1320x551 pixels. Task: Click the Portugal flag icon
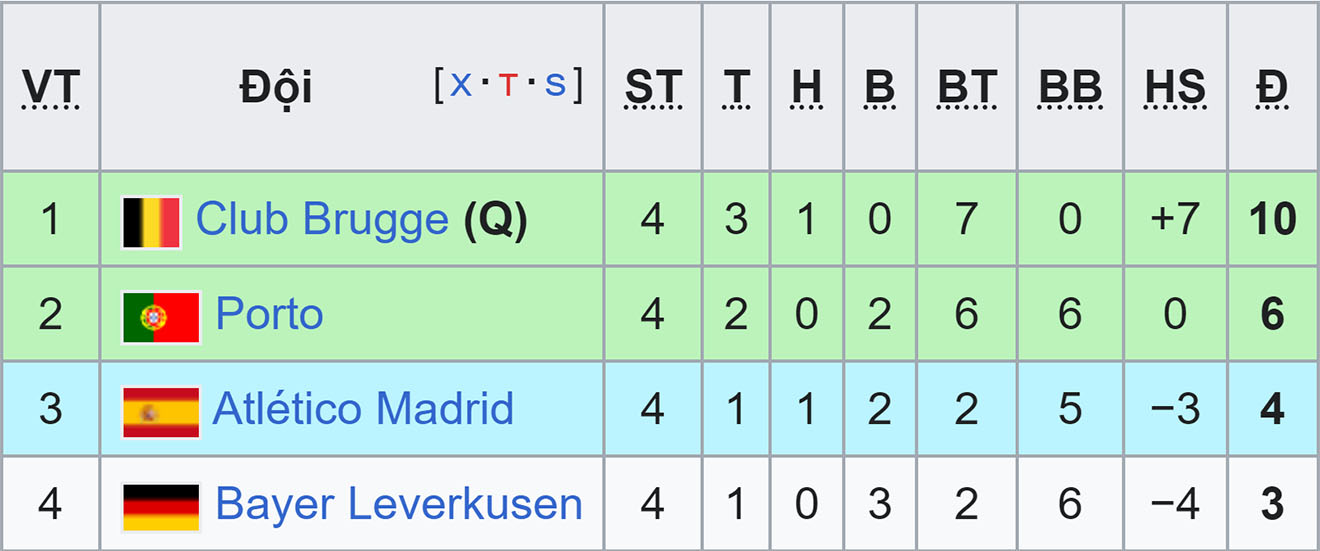pyautogui.click(x=161, y=316)
